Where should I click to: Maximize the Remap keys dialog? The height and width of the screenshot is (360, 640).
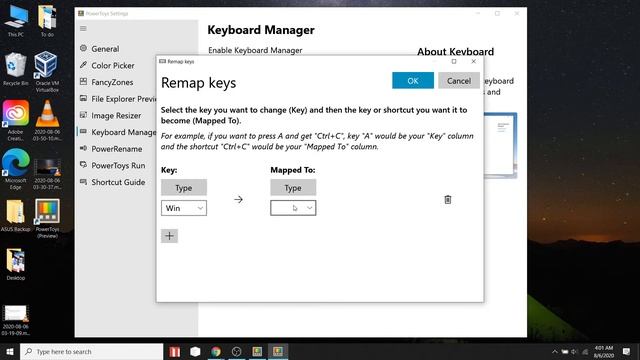tap(454, 62)
